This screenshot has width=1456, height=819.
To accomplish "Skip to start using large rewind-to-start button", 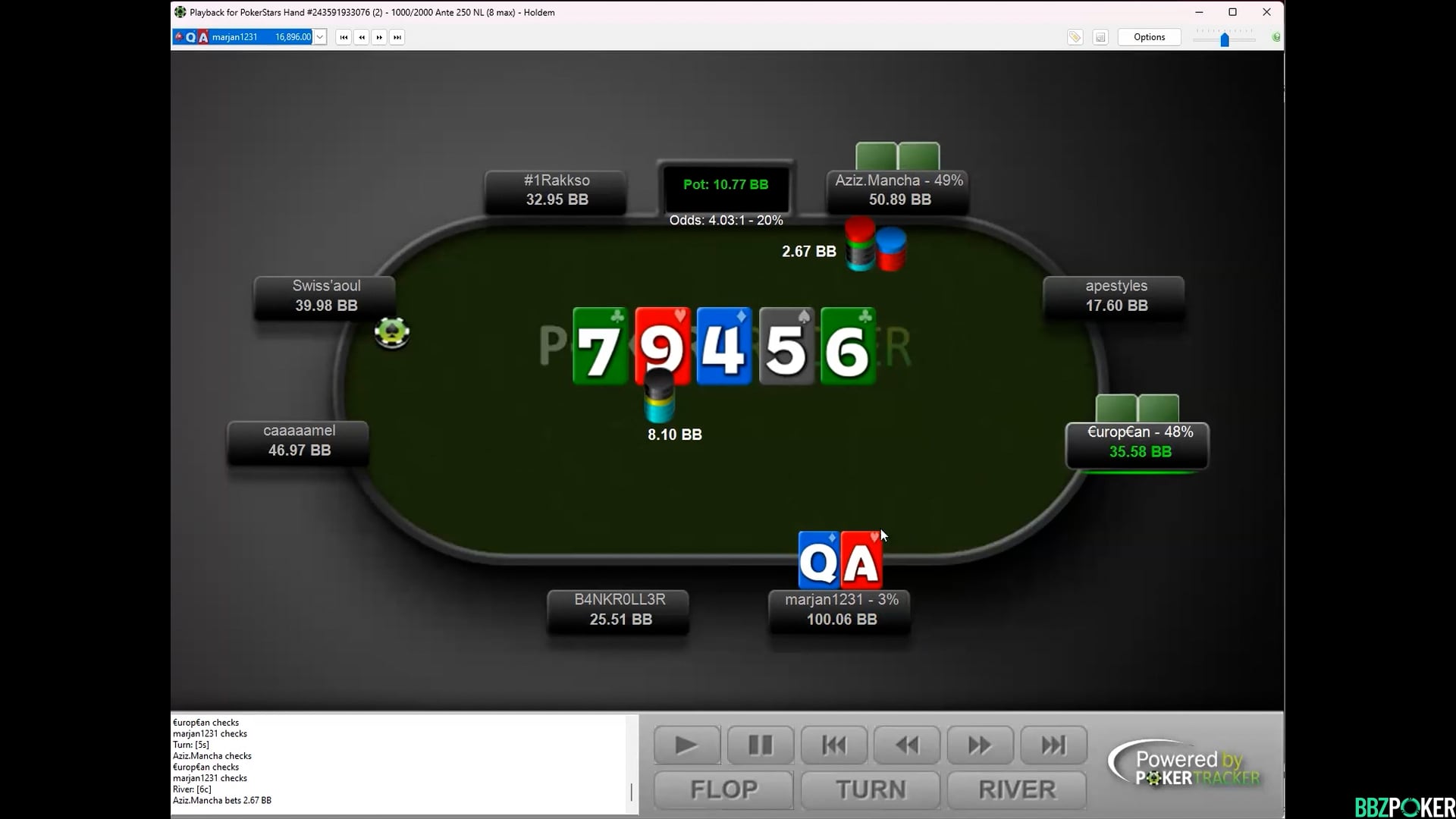I will (x=833, y=745).
